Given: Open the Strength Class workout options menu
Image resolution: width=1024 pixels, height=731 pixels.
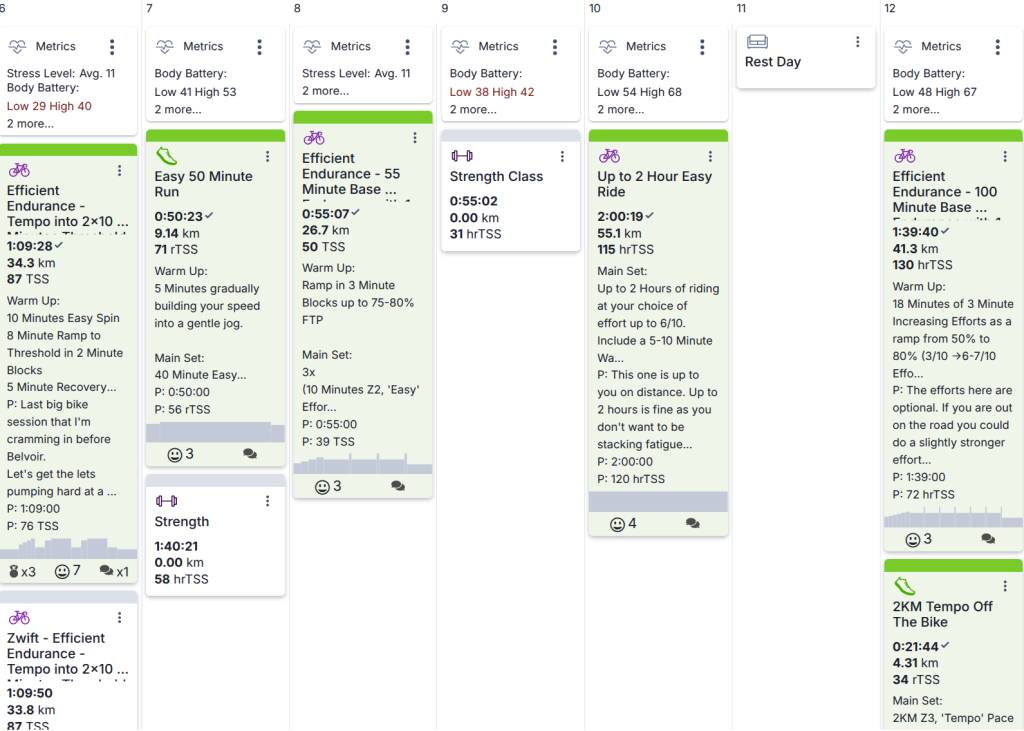Looking at the screenshot, I should pyautogui.click(x=562, y=156).
